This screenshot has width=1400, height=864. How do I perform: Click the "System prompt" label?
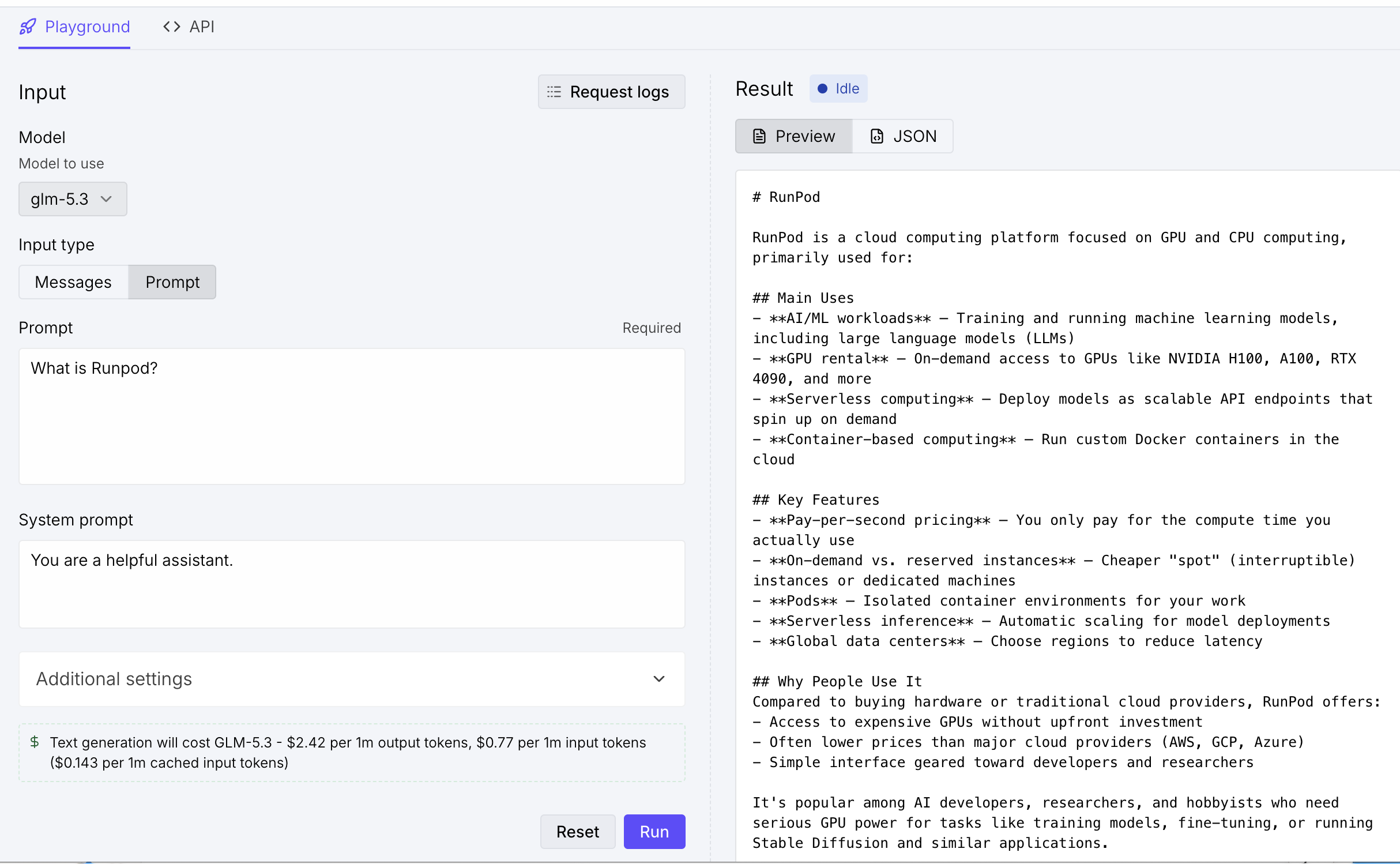coord(76,520)
